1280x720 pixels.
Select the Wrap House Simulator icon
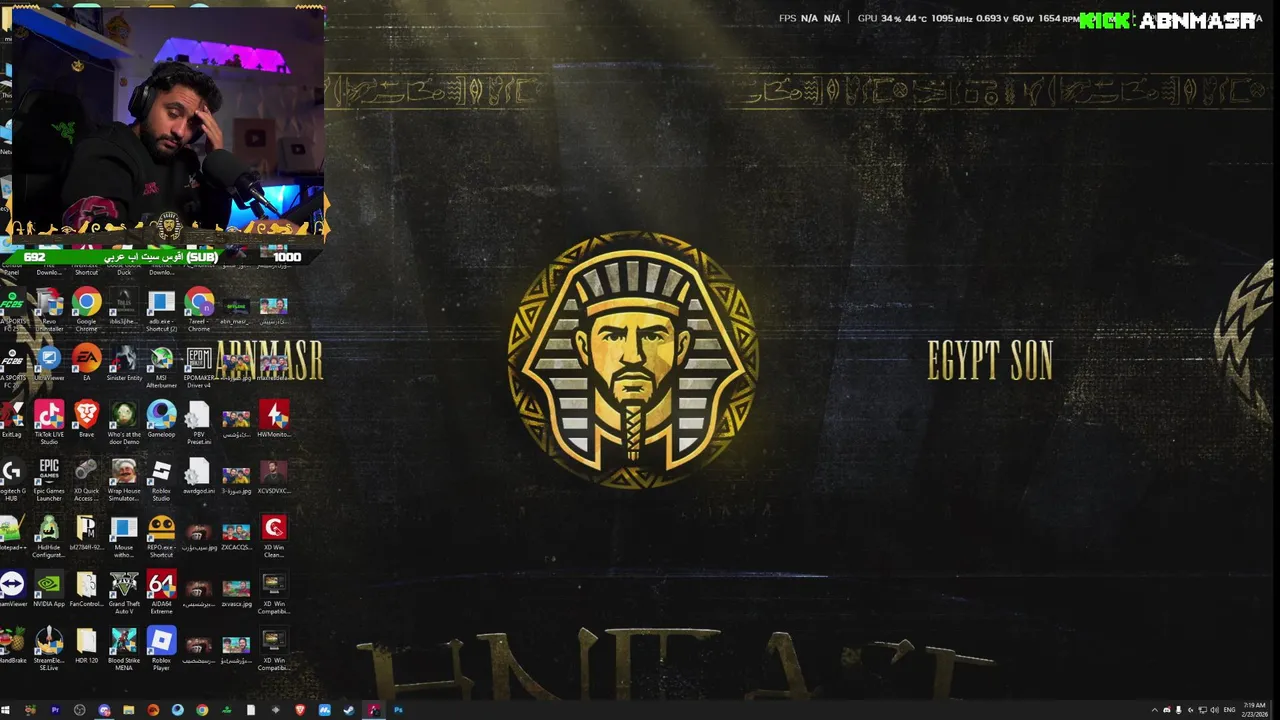[x=124, y=479]
